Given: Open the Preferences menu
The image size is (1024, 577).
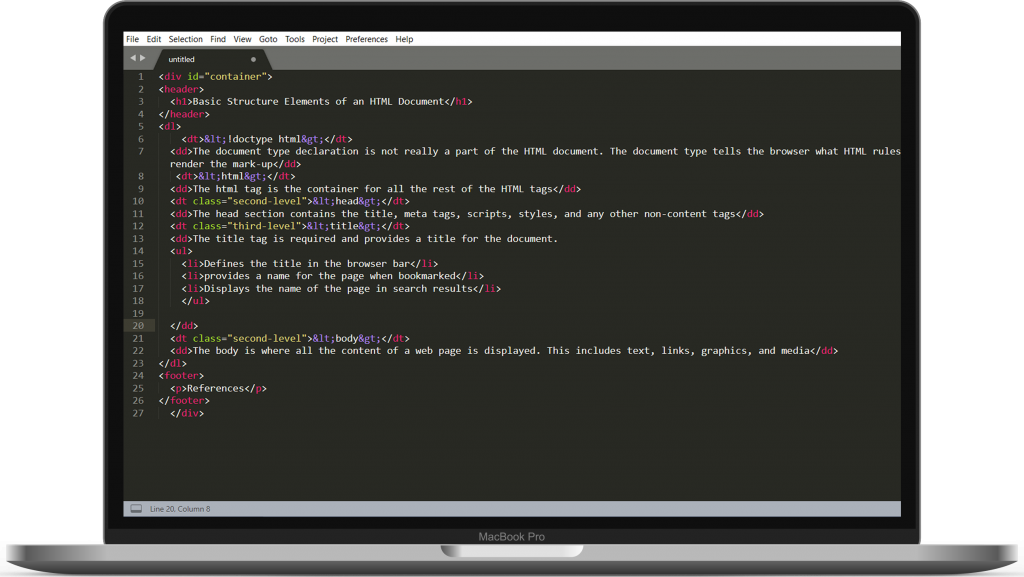Looking at the screenshot, I should 366,39.
